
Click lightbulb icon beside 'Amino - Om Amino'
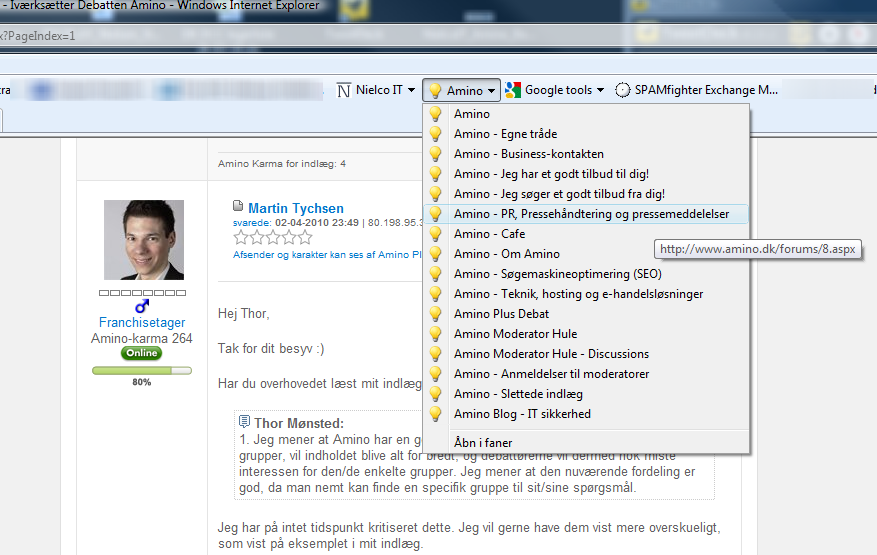pos(435,254)
